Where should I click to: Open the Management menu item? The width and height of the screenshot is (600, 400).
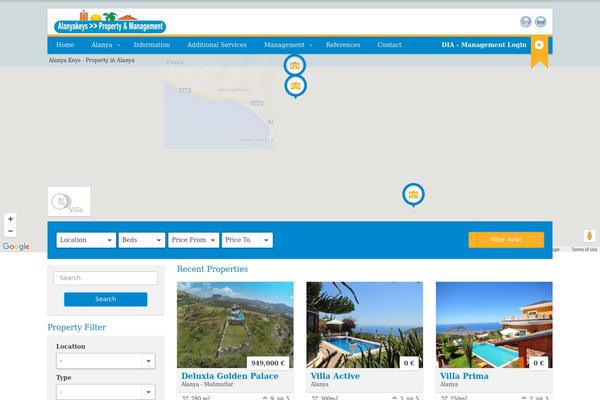pos(284,45)
